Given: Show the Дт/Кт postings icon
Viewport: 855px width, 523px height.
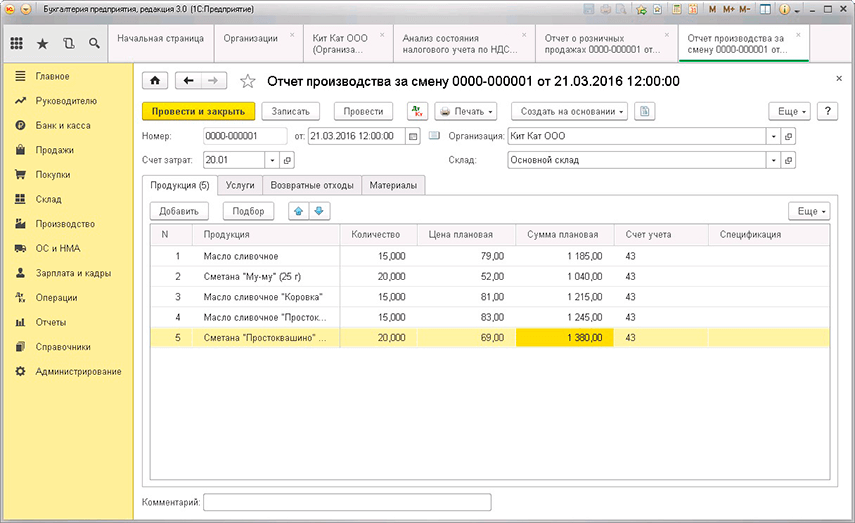Looking at the screenshot, I should 417,111.
